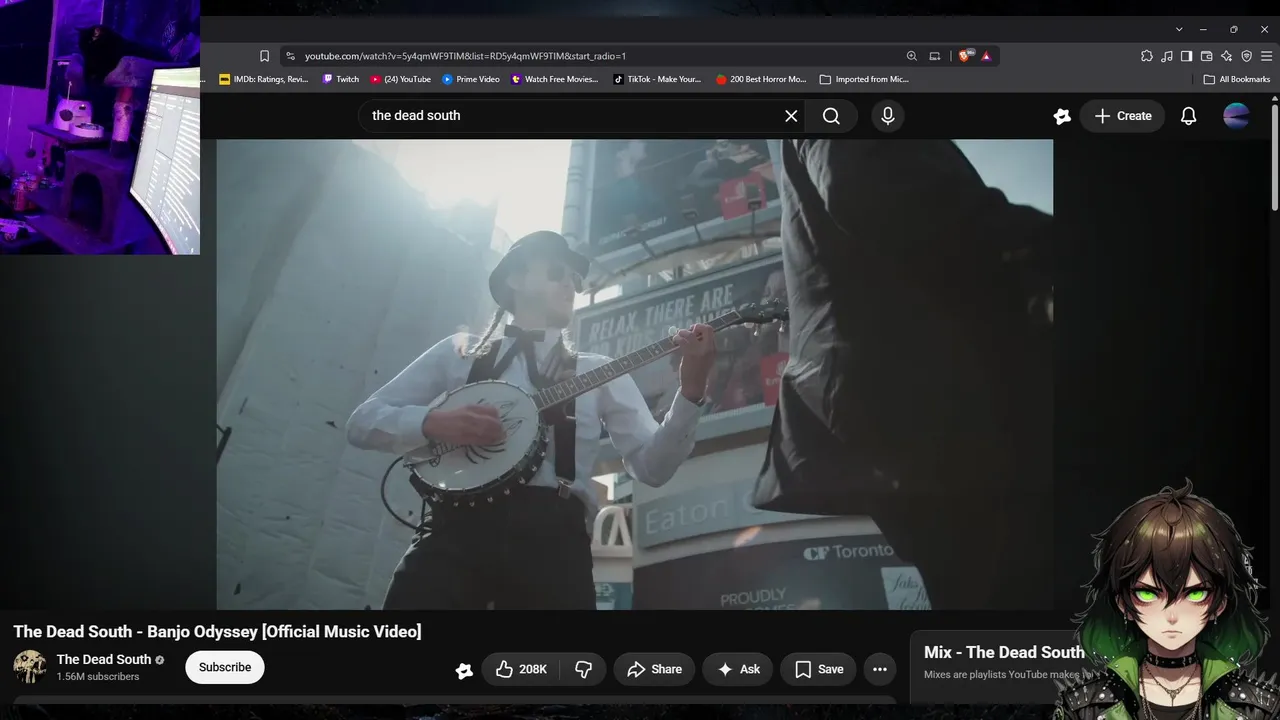Open TikTok - Make Your bookmark
Screen dimensions: 1280x720
[x=658, y=79]
